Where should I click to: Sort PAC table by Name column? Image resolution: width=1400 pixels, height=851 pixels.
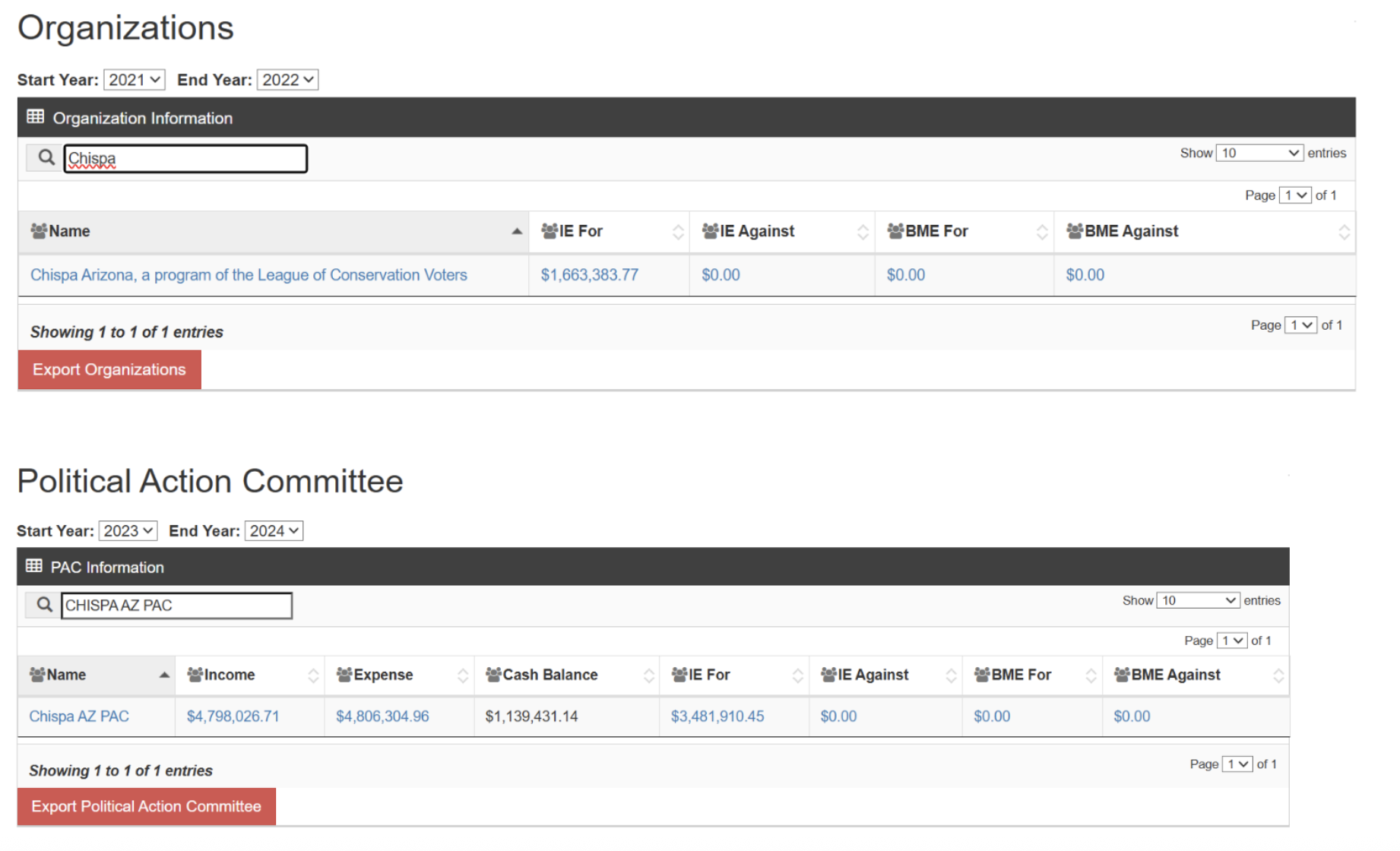point(97,675)
